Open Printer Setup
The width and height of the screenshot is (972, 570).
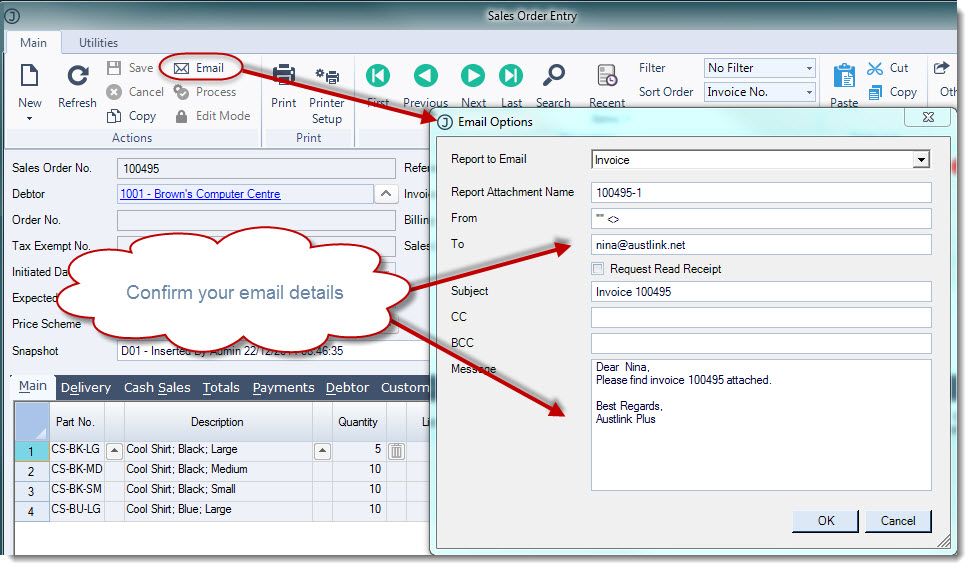point(327,93)
